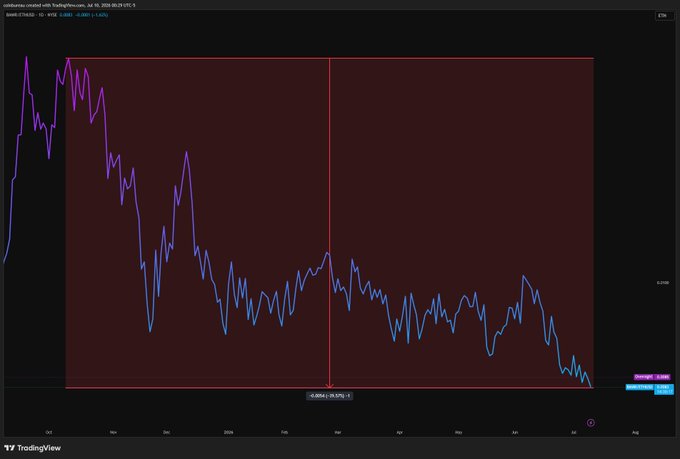Click the purple Overnight price label
The height and width of the screenshot is (459, 680).
(652, 377)
